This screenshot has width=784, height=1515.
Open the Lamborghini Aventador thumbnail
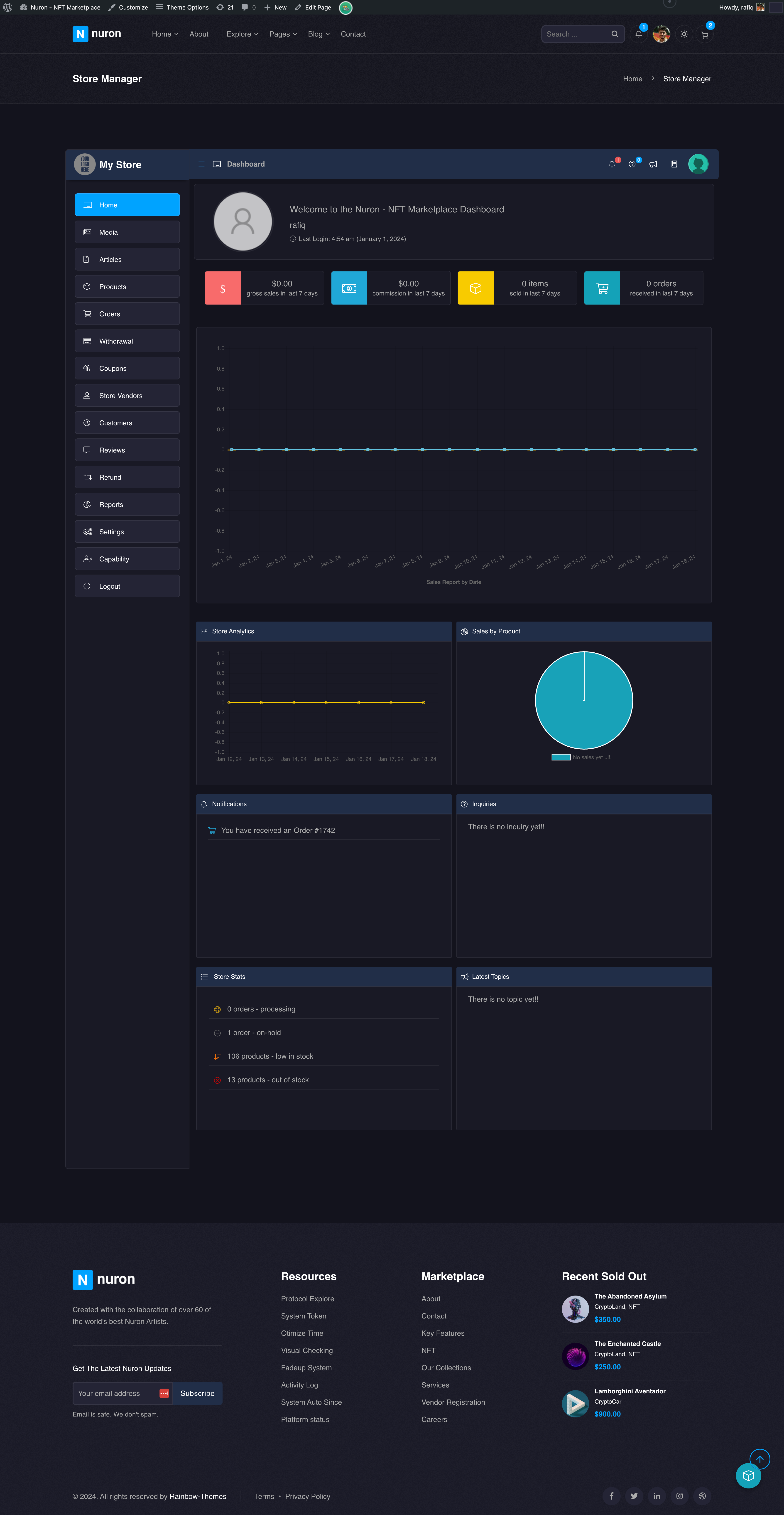click(575, 1404)
